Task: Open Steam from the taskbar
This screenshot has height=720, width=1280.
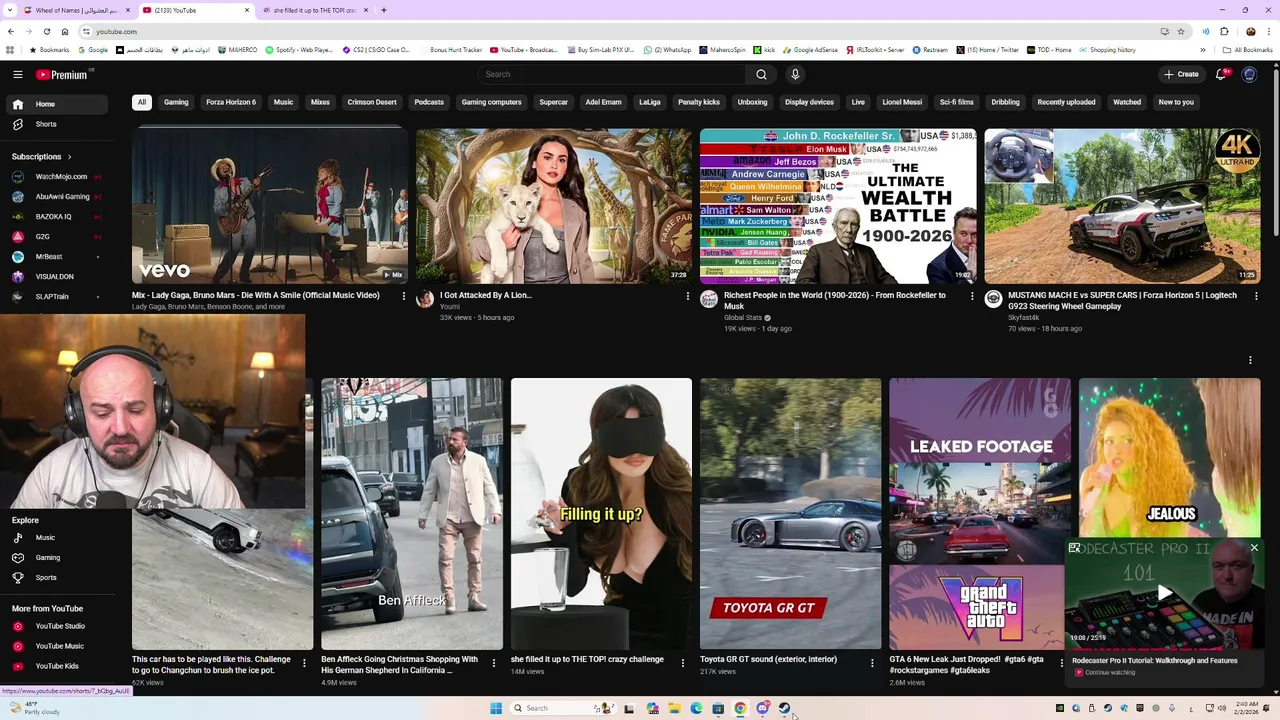Action: coord(785,708)
